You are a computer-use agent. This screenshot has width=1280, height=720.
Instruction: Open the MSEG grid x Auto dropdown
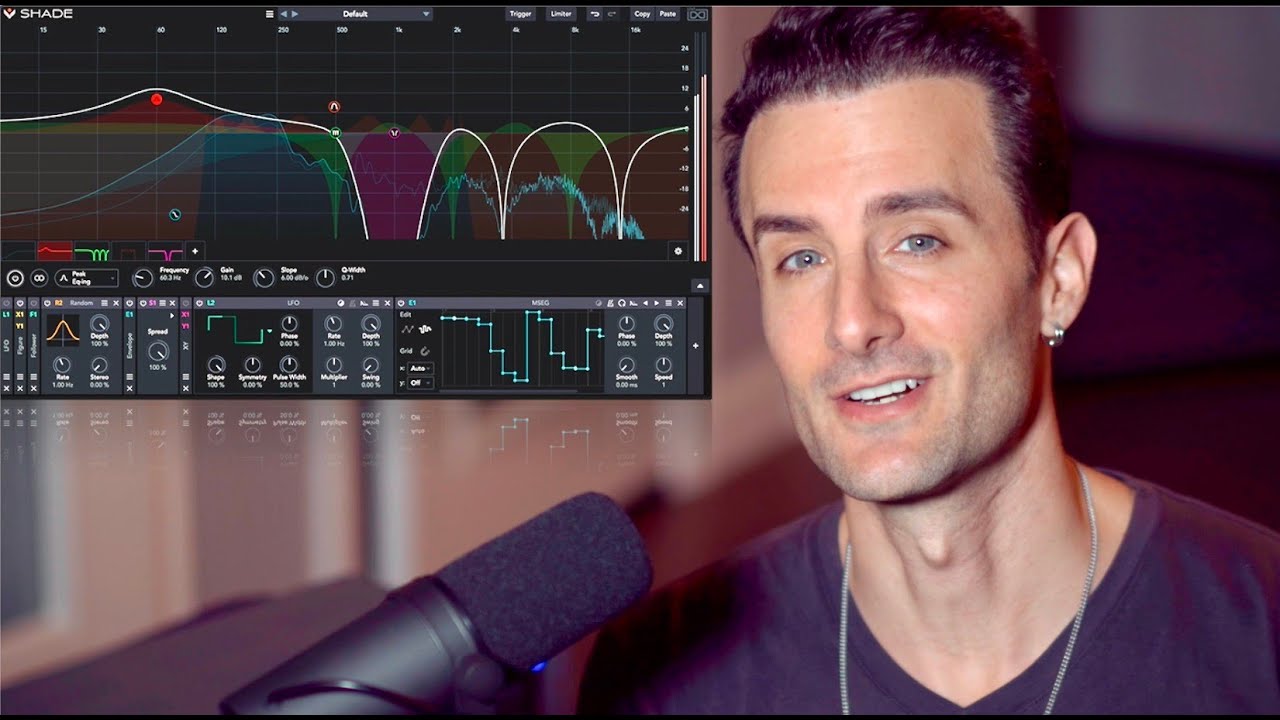click(420, 368)
